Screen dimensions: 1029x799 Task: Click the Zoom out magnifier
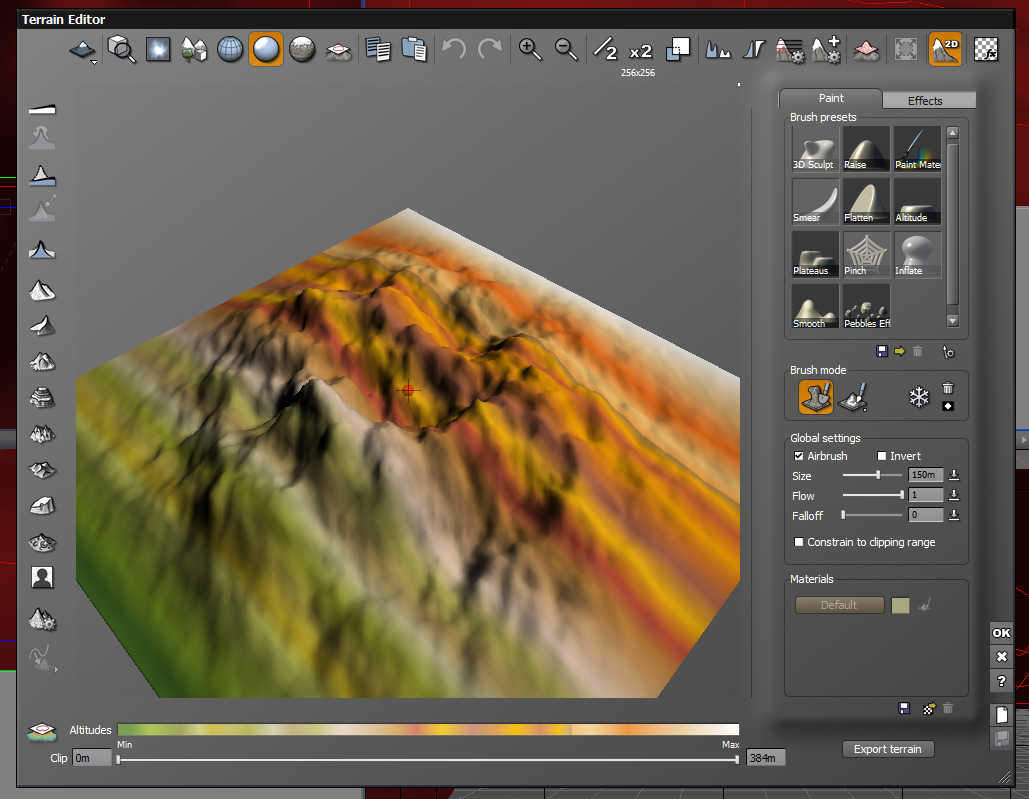pos(566,49)
